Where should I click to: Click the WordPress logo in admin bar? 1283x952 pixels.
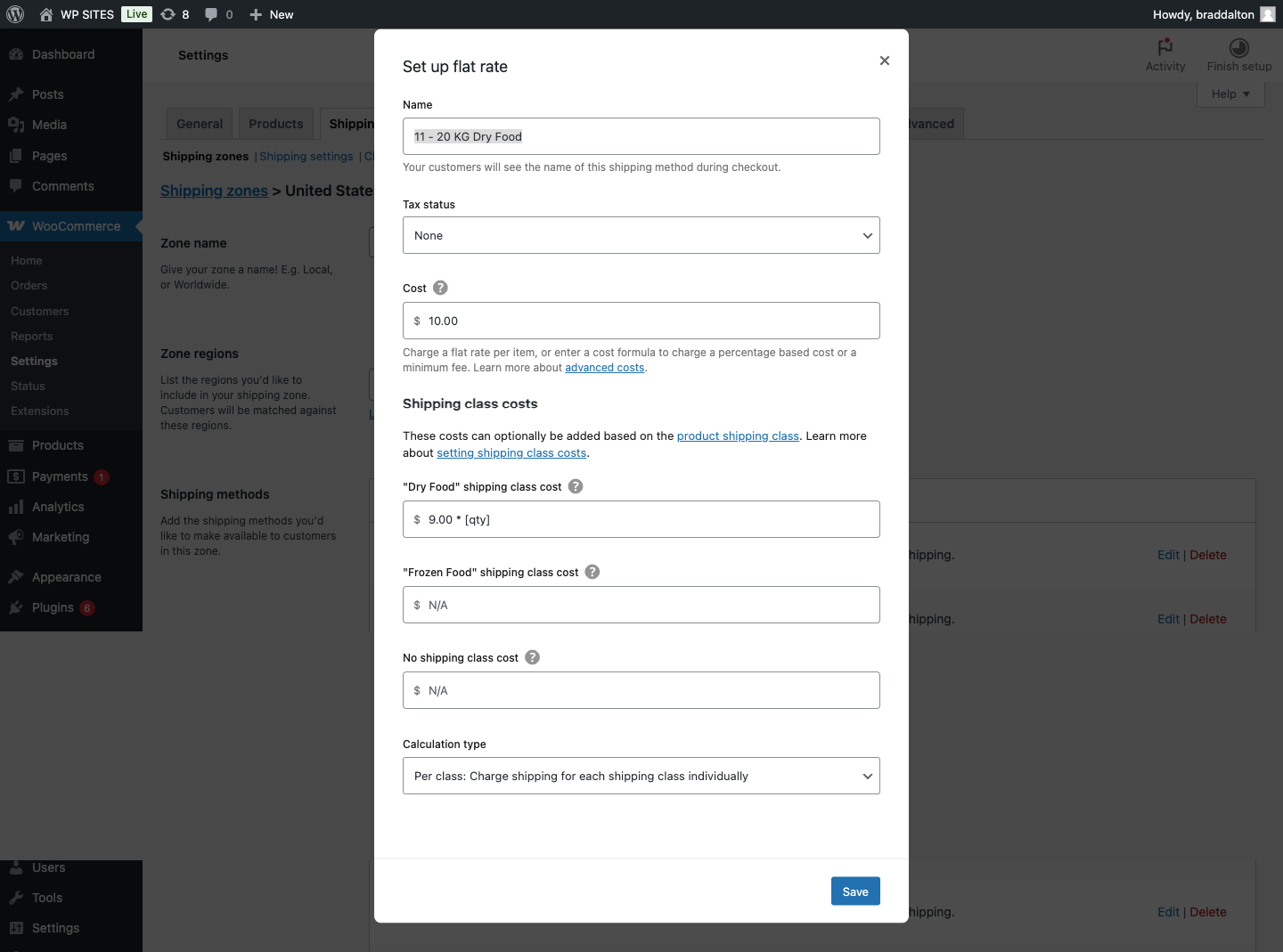15,14
